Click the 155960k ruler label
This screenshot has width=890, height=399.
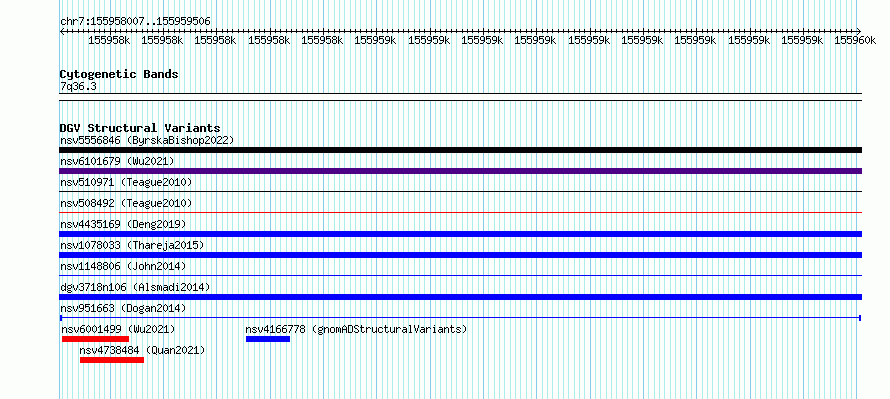coord(855,40)
